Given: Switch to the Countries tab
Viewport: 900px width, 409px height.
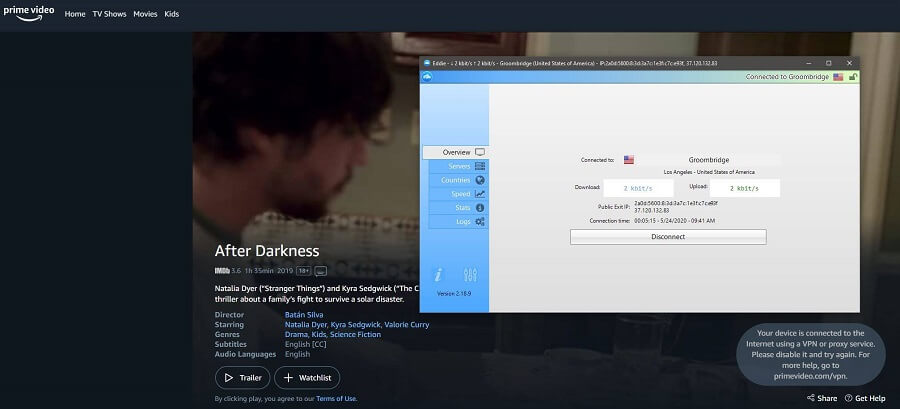Looking at the screenshot, I should point(459,180).
